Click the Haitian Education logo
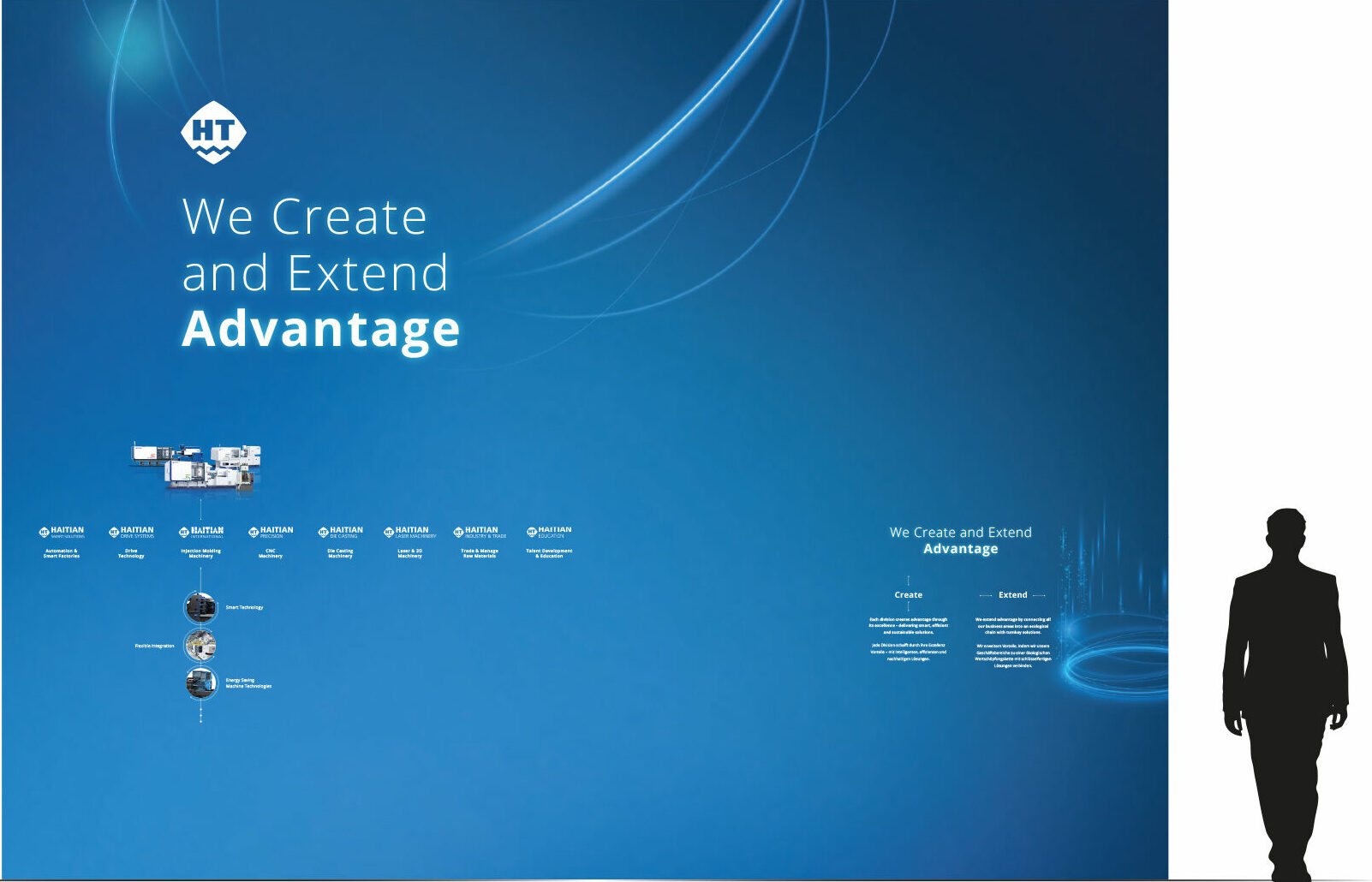The width and height of the screenshot is (1372, 882). click(549, 532)
